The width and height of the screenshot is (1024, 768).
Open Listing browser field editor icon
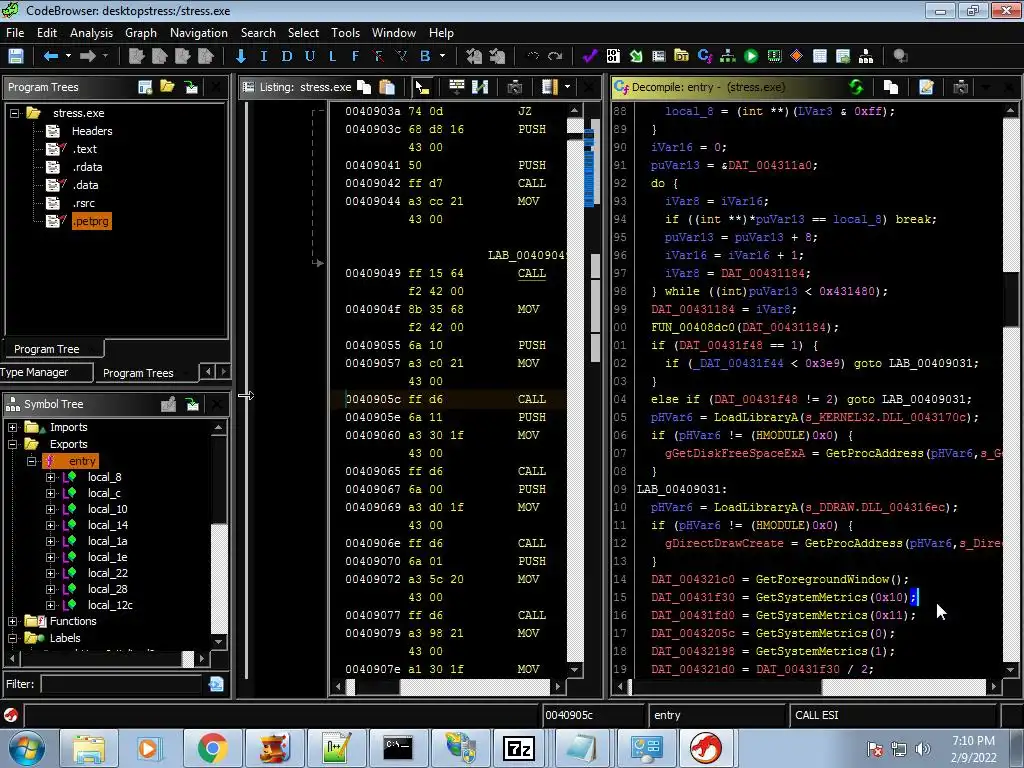(x=456, y=87)
